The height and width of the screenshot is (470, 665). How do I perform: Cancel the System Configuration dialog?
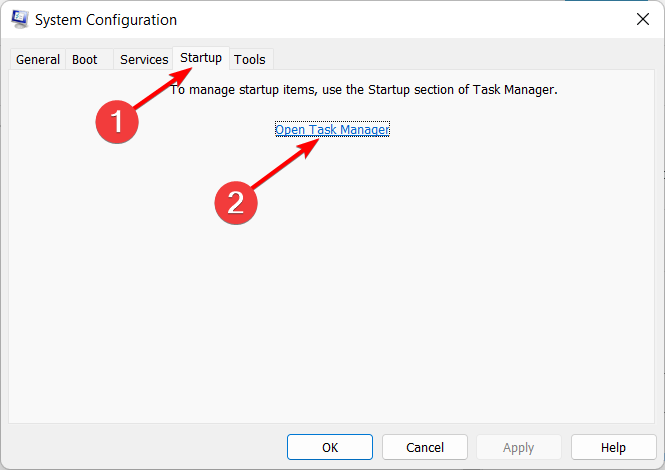[x=426, y=447]
